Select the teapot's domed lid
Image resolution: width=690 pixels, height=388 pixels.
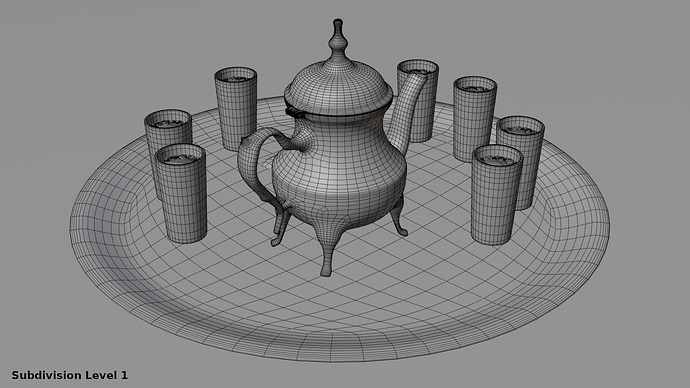point(338,89)
